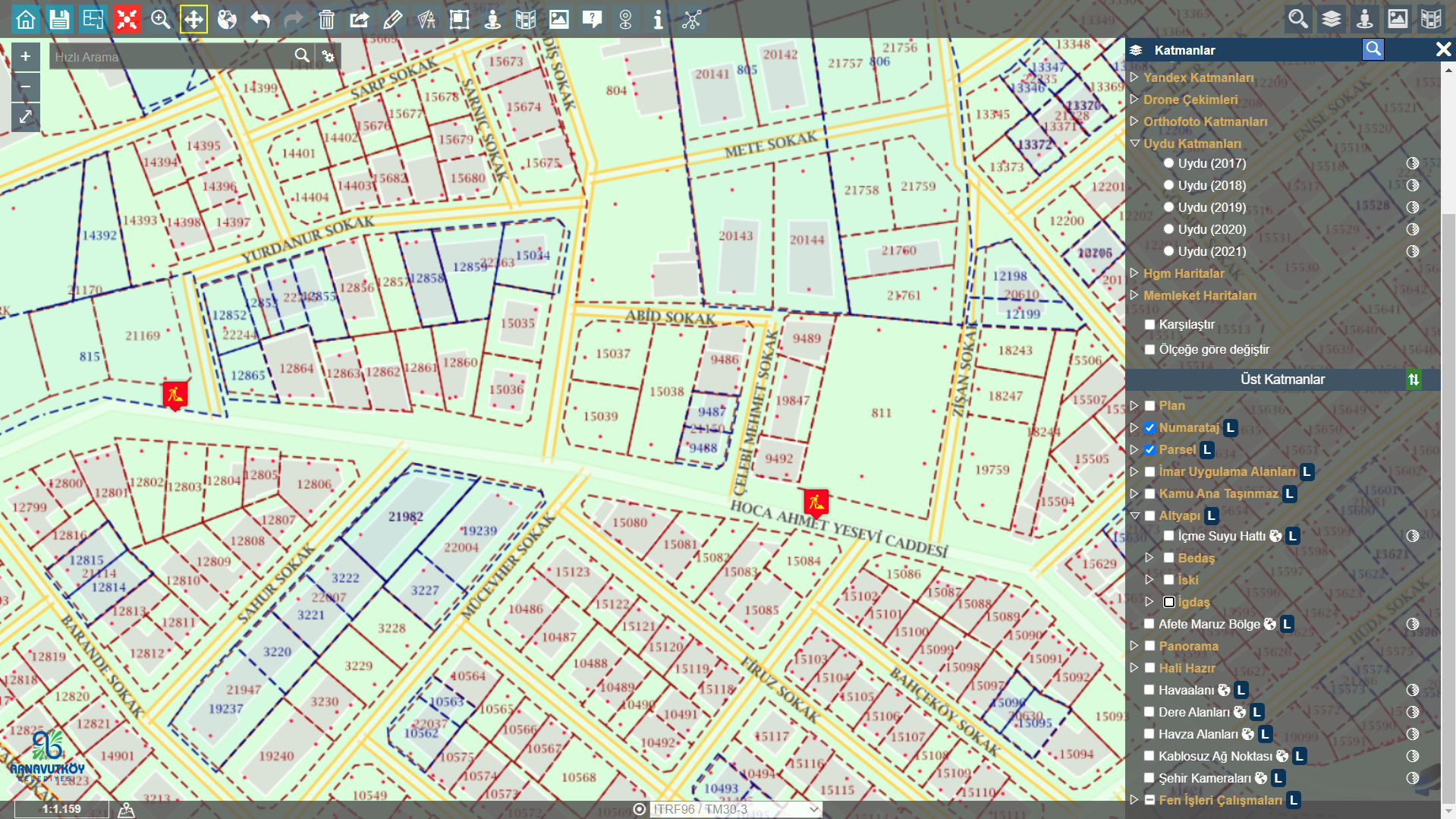
Task: Click the Hızlı Arama search field
Action: tap(171, 57)
